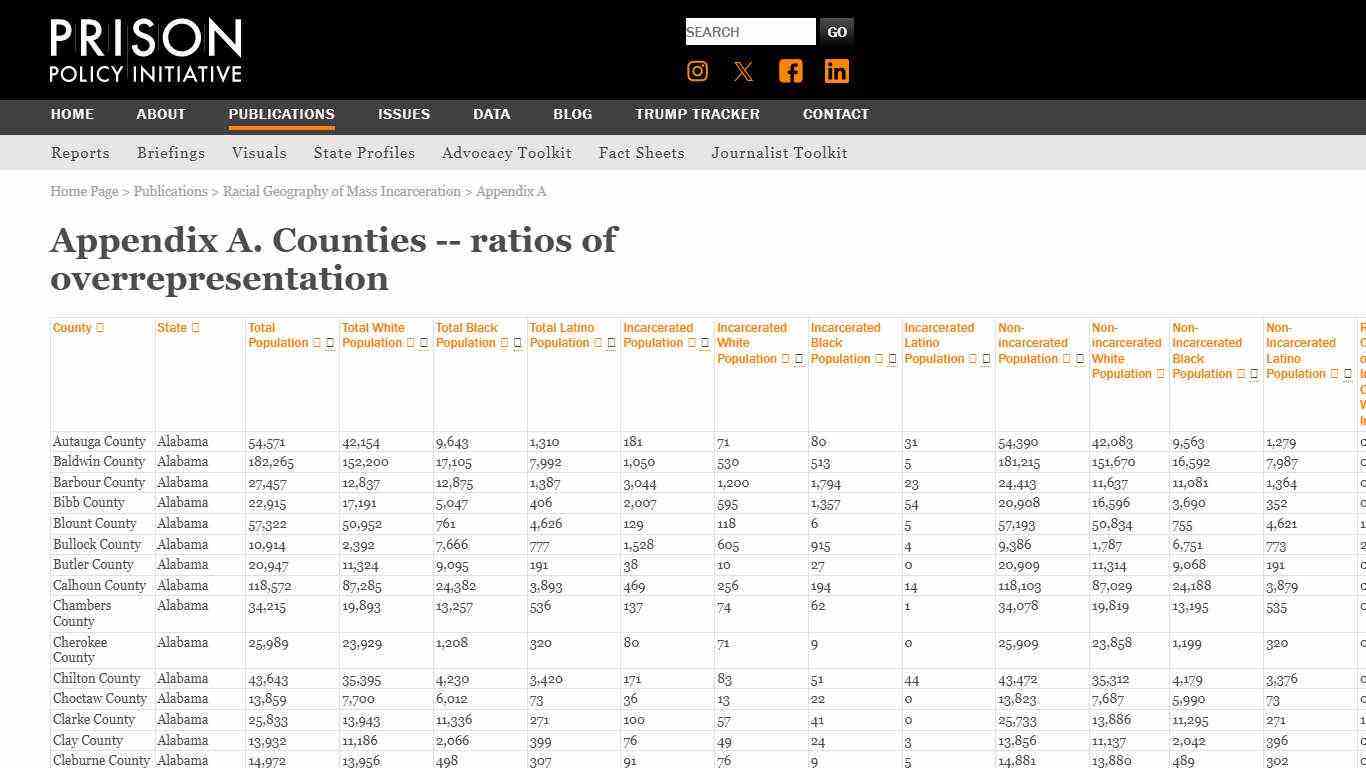This screenshot has width=1366, height=768.
Task: Click the sort icon beside the County header
Action: click(x=98, y=328)
